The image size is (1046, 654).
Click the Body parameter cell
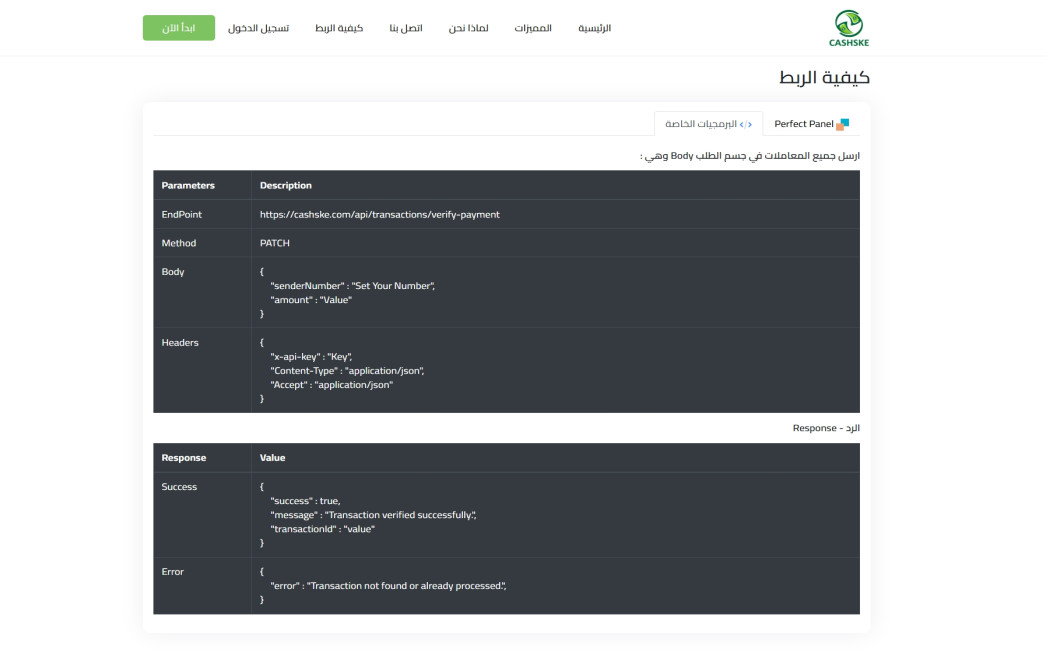[x=202, y=292]
